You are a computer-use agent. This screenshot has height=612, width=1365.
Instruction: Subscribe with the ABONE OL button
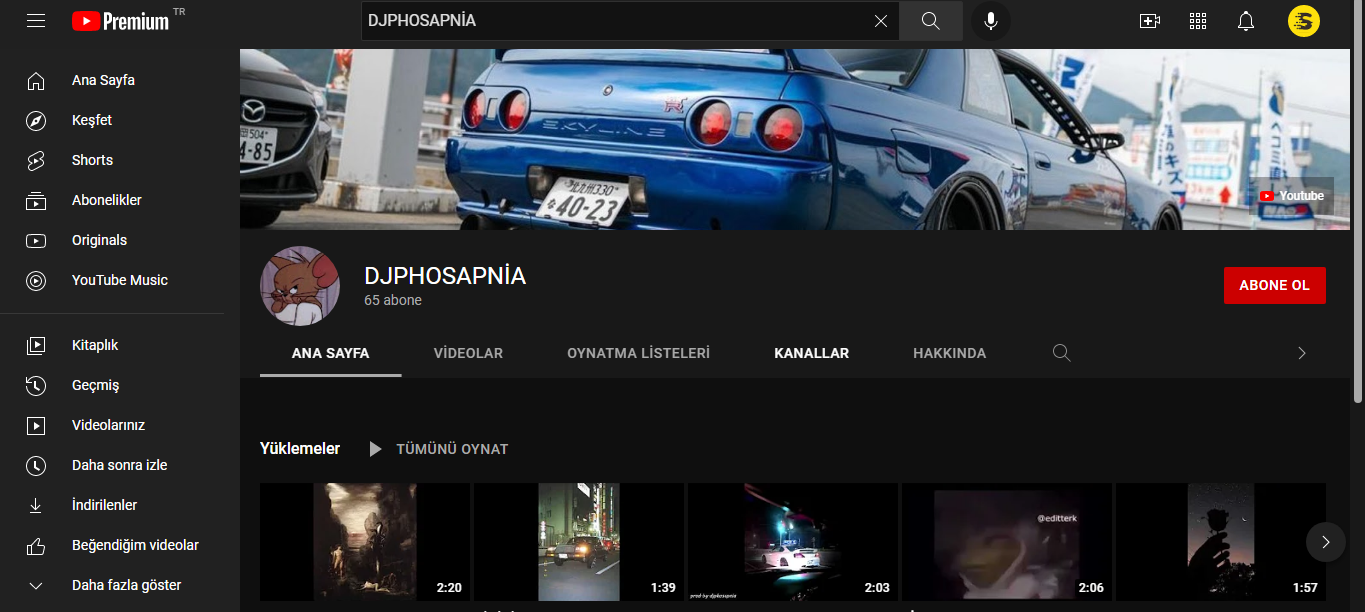(x=1274, y=285)
